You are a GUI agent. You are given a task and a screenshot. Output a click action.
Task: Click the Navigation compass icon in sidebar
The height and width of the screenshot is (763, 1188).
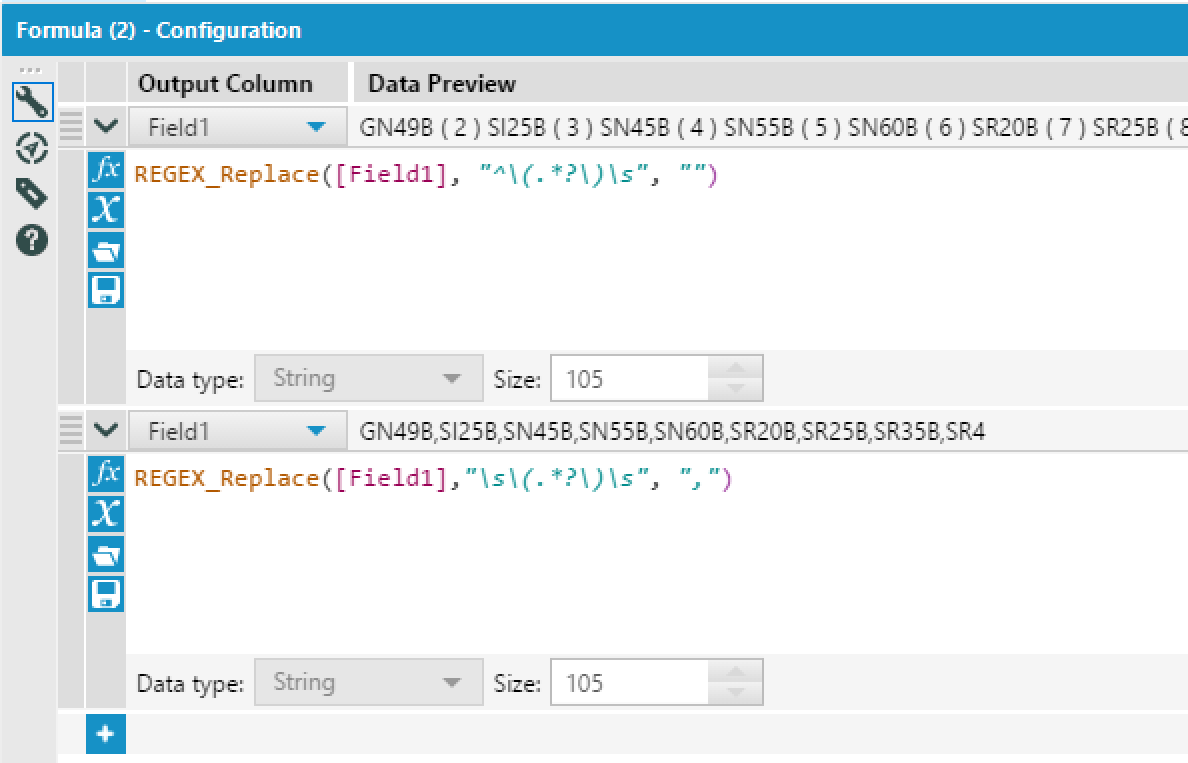32,149
